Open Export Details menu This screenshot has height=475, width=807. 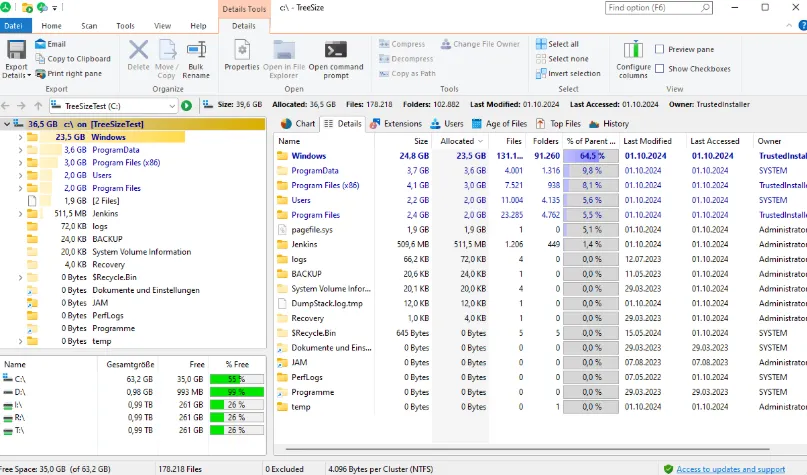[x=16, y=60]
